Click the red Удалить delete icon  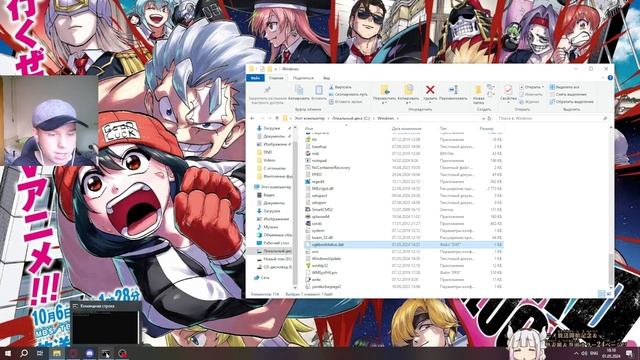[430, 89]
